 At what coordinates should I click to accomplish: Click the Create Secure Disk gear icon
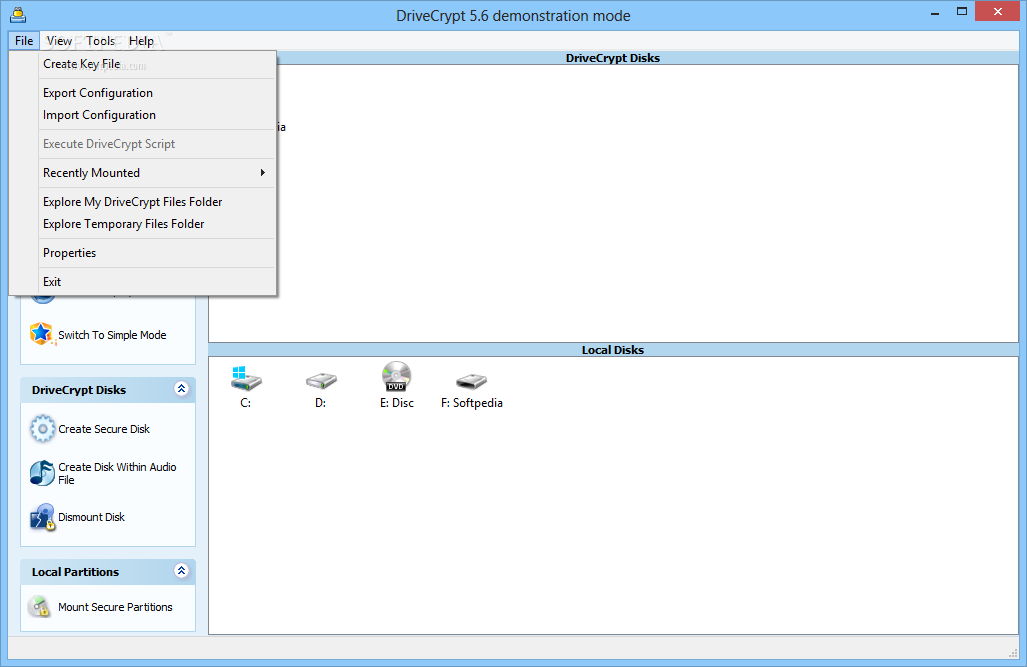coord(42,429)
